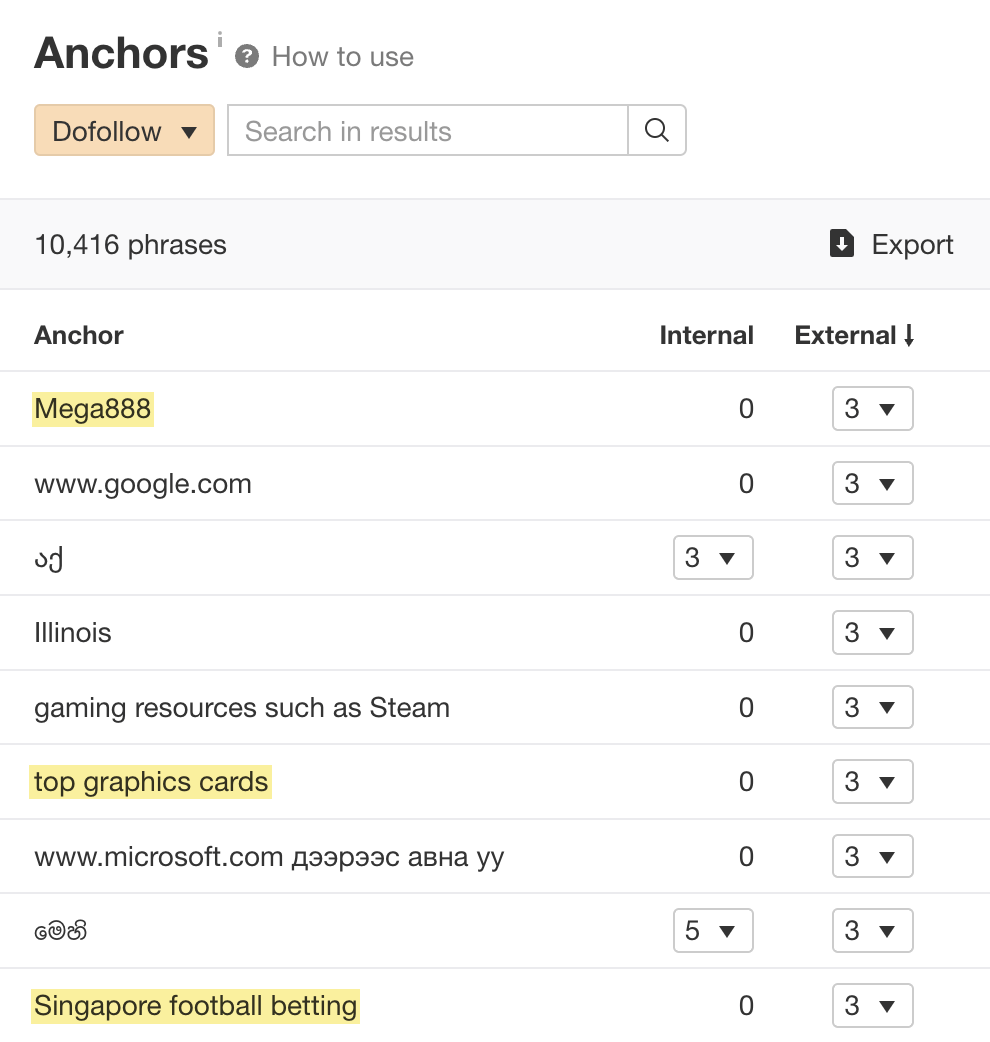The image size is (990, 1042).
Task: Open the Dofollow filter dropdown
Action: (x=124, y=130)
